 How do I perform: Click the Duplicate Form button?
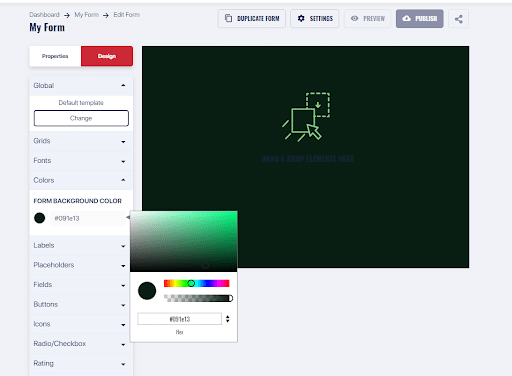click(x=252, y=19)
